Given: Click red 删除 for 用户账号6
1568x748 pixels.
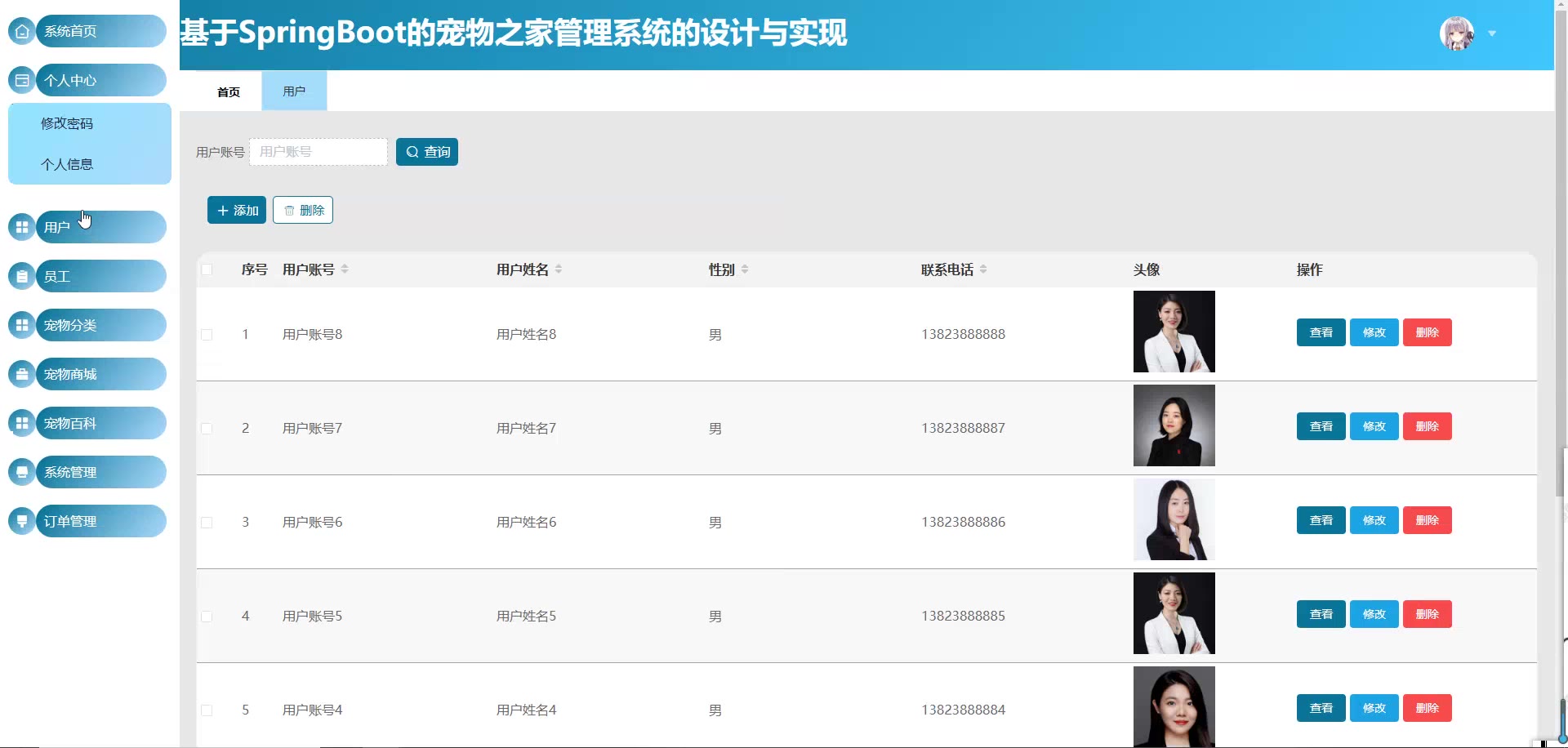Looking at the screenshot, I should (x=1428, y=520).
